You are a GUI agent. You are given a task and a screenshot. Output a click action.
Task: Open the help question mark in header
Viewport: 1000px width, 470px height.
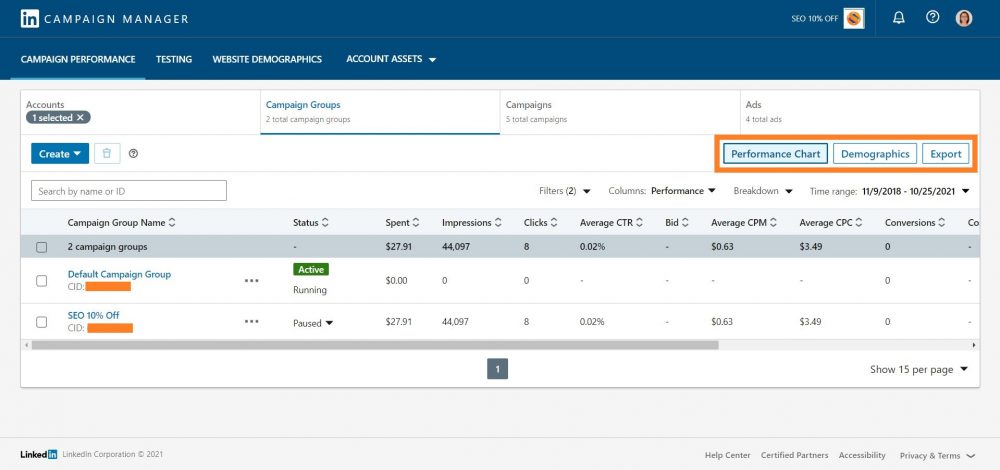932,17
